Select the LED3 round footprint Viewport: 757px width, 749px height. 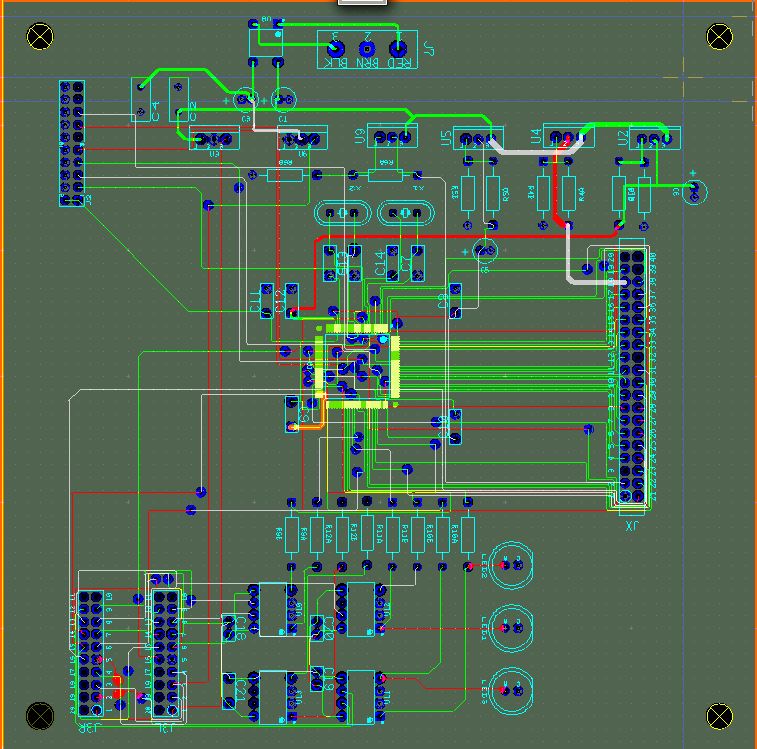pyautogui.click(x=511, y=691)
